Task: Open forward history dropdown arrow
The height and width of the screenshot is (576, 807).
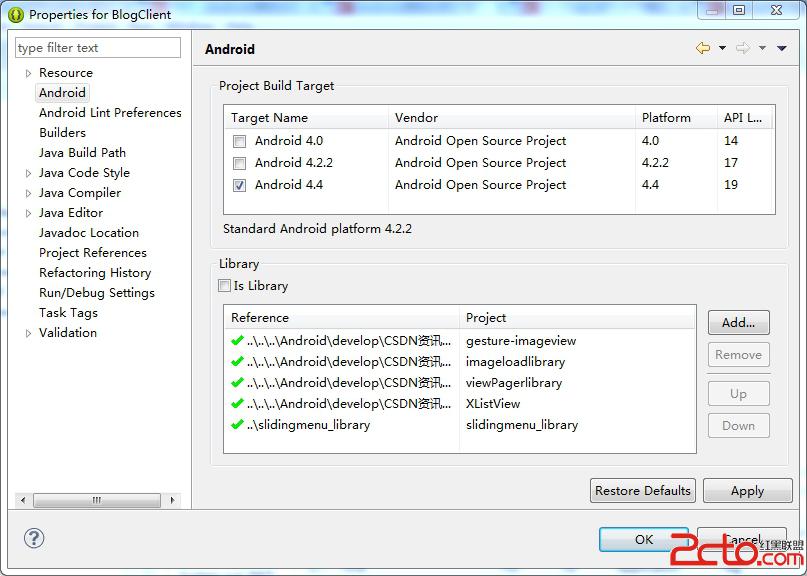Action: tap(762, 48)
